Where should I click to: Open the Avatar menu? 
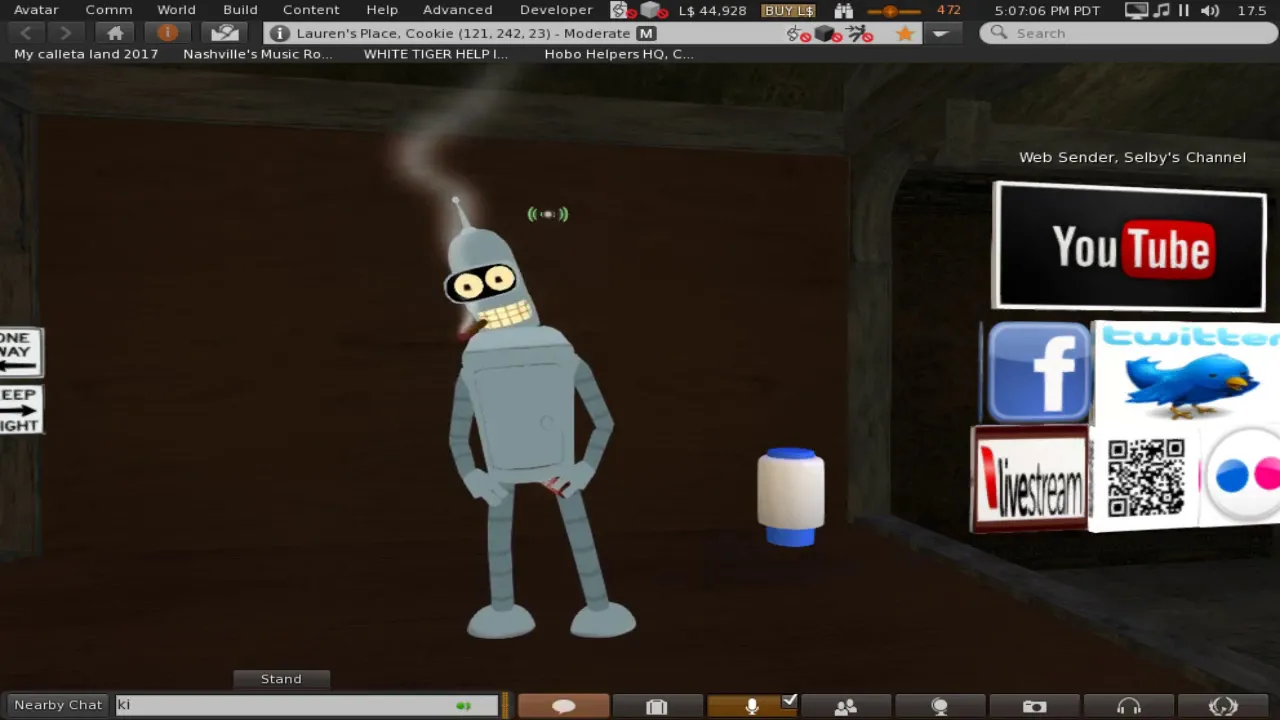(36, 10)
